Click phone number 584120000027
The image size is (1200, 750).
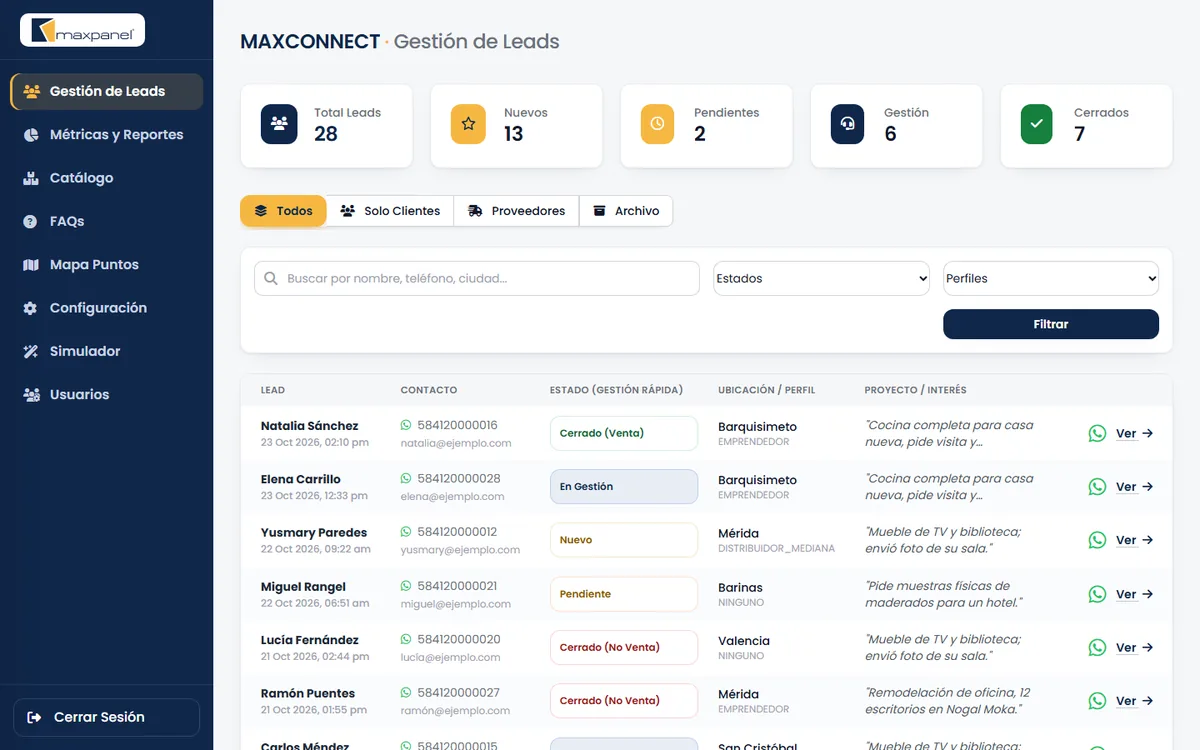click(x=459, y=693)
